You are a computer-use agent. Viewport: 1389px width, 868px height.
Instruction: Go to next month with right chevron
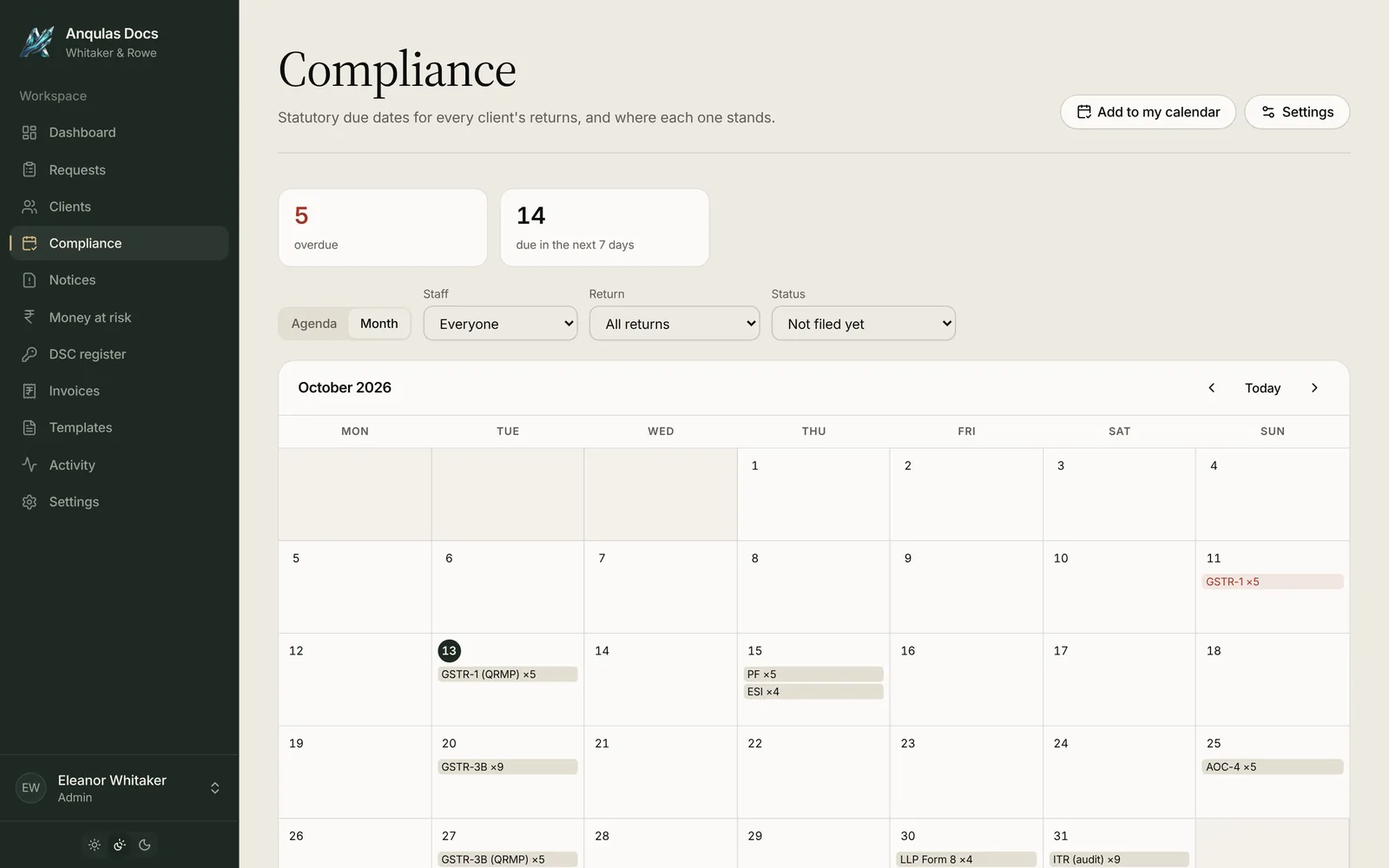[x=1314, y=388]
